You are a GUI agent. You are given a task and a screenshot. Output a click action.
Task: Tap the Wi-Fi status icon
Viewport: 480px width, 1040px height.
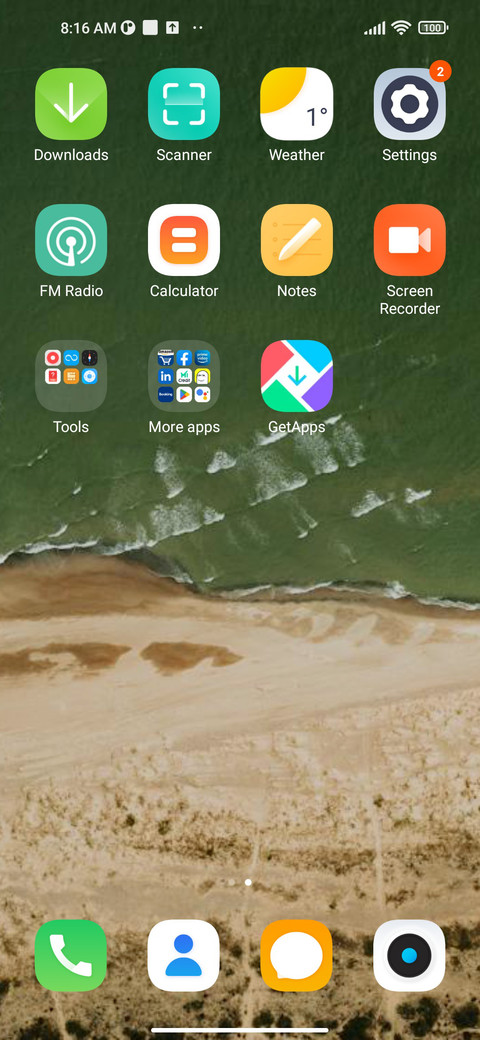point(401,27)
